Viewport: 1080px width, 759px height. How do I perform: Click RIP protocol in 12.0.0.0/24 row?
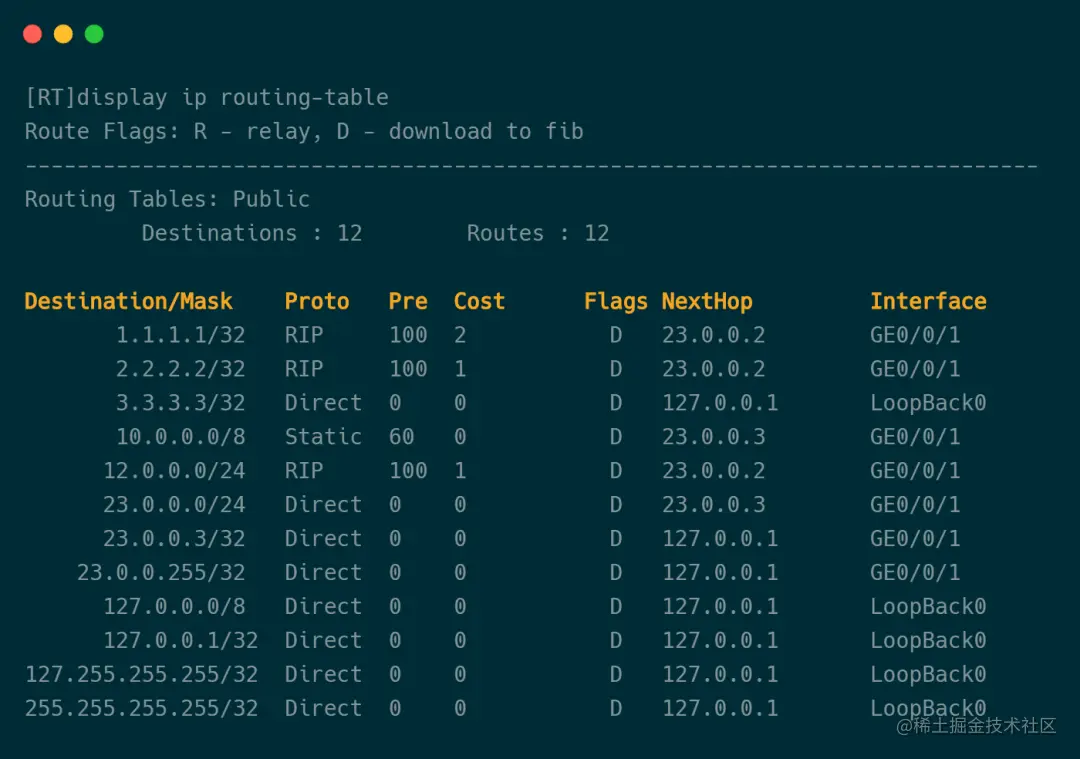tap(304, 470)
